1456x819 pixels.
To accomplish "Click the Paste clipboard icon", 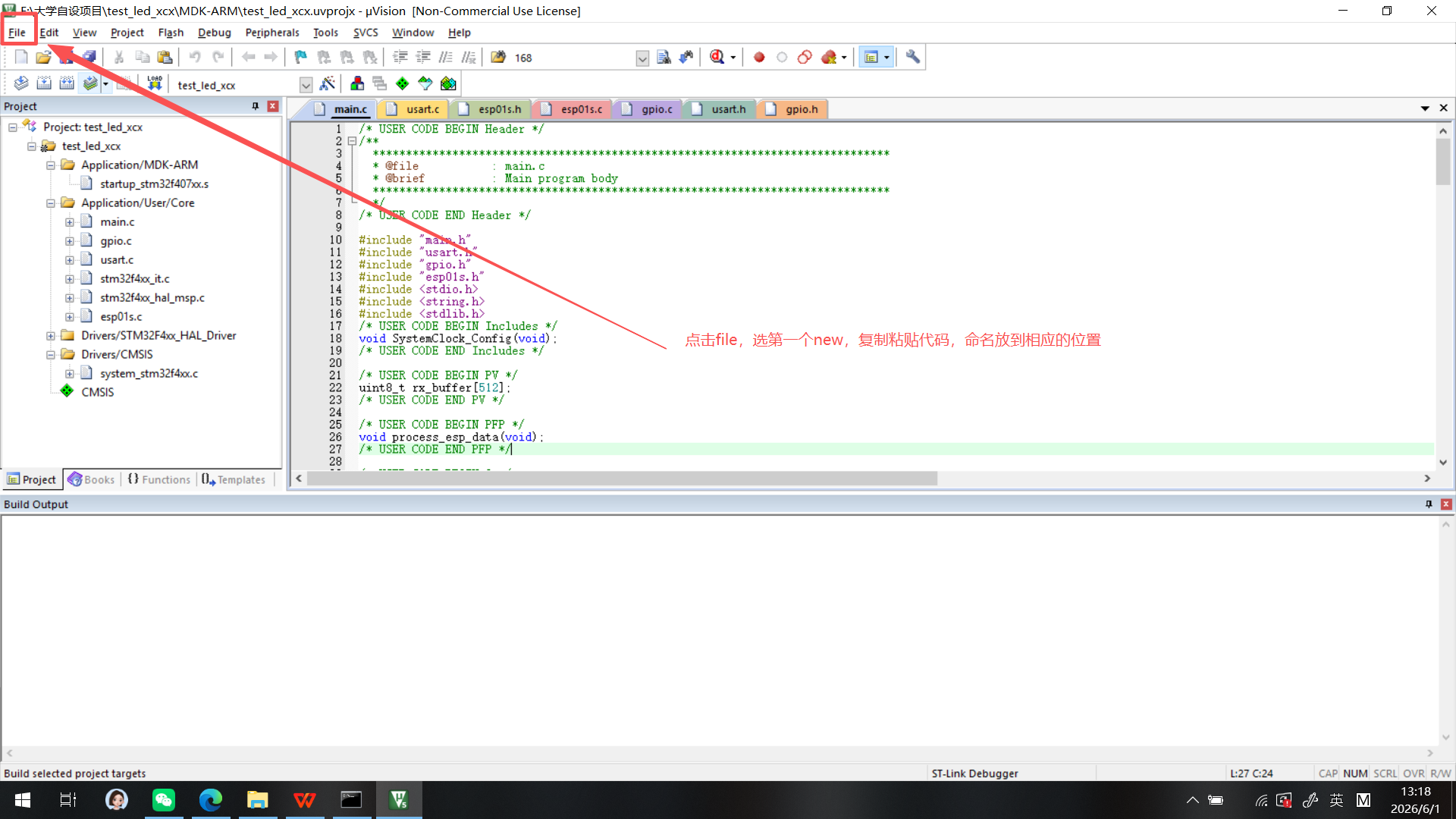I will tap(165, 57).
